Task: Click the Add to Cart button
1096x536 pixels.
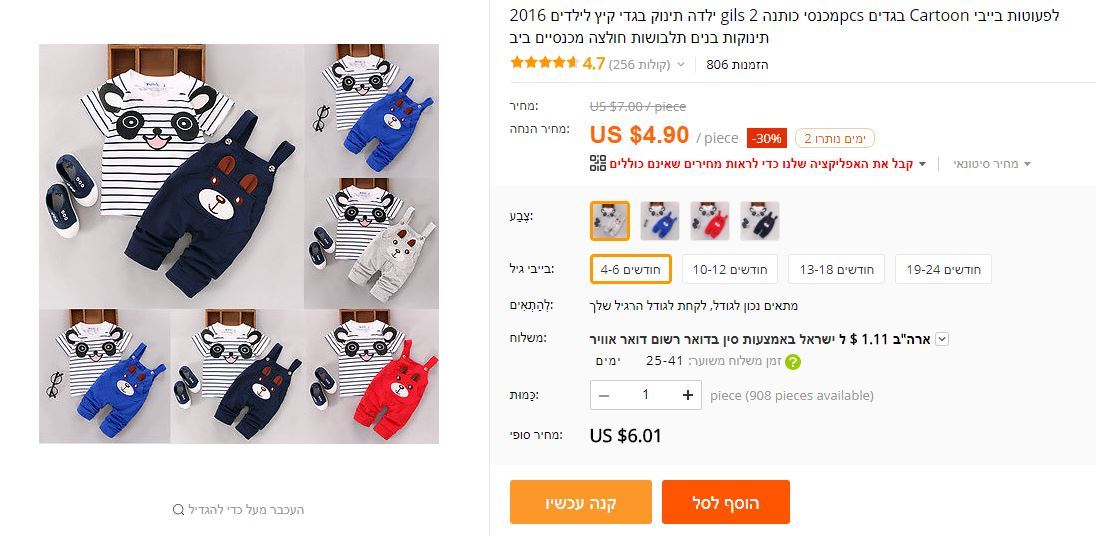Action: 725,502
